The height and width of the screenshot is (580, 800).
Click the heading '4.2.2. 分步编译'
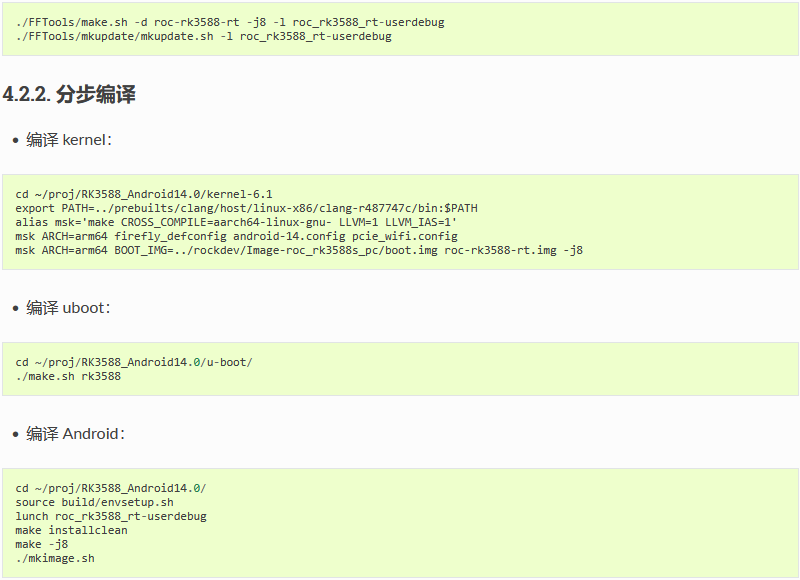[x=69, y=94]
